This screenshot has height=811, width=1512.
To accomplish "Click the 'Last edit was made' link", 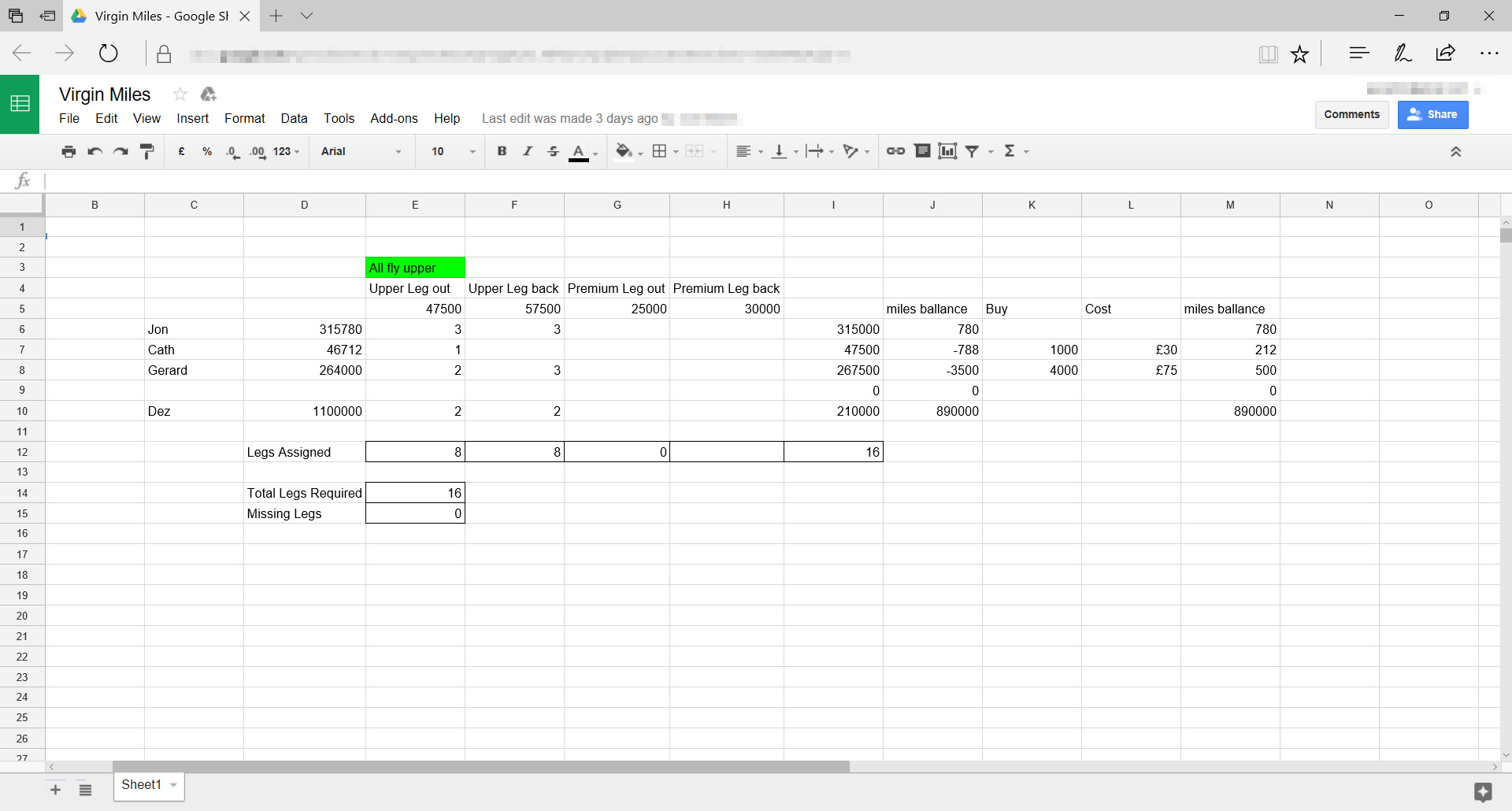I will (x=569, y=118).
